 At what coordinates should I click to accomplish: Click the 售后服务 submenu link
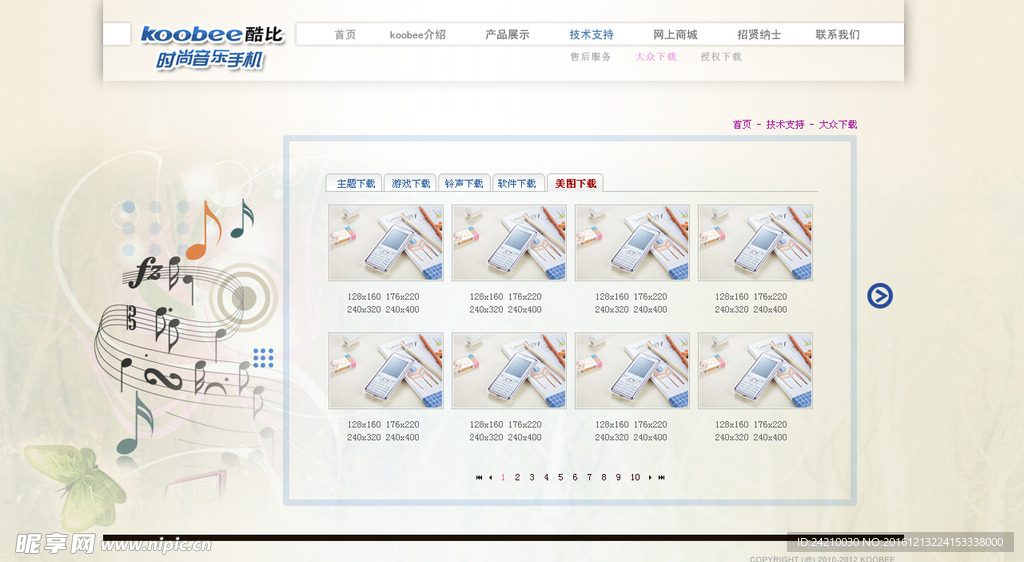(590, 57)
